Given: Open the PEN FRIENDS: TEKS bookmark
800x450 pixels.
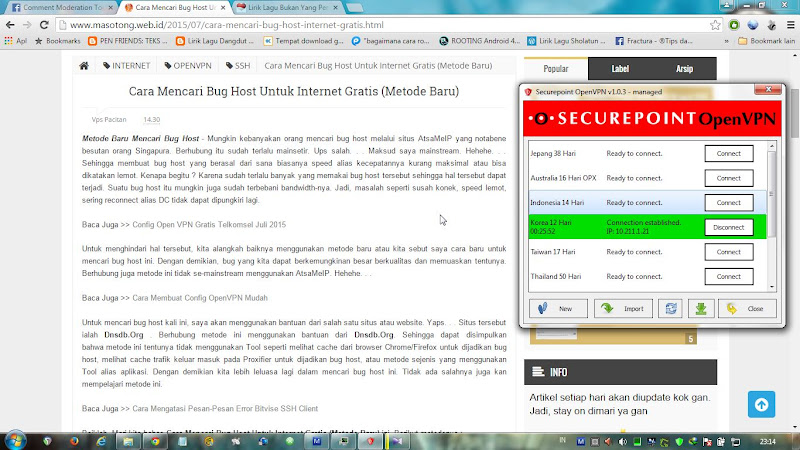Looking at the screenshot, I should pos(128,41).
